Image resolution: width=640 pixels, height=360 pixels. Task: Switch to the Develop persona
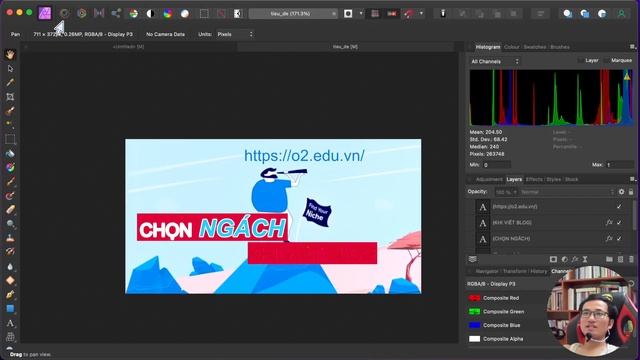point(82,13)
